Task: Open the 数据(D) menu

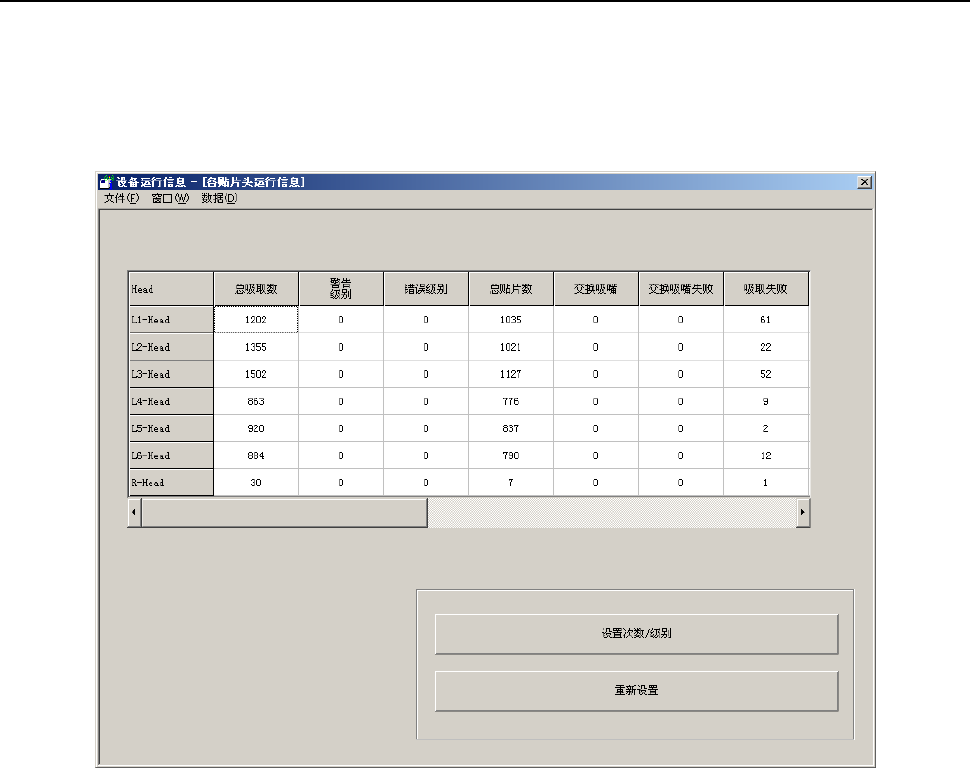Action: coord(219,198)
